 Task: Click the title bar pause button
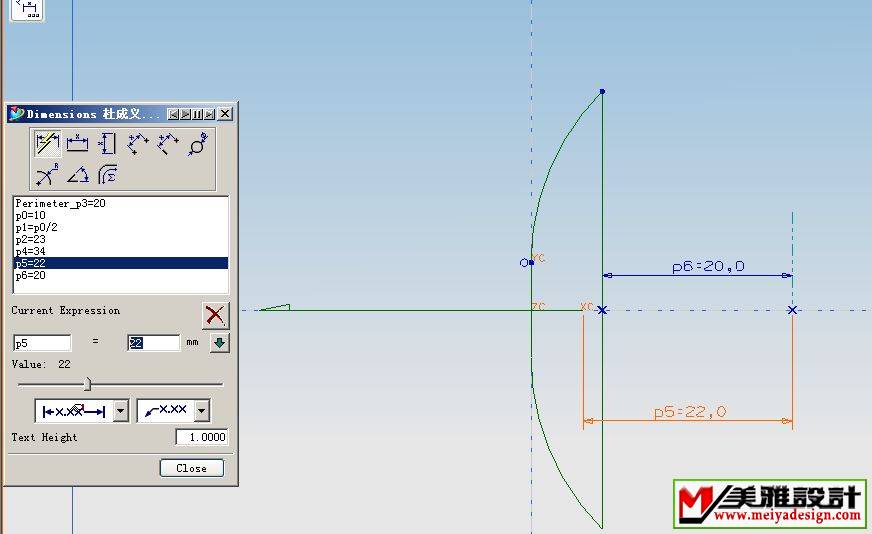pyautogui.click(x=197, y=114)
